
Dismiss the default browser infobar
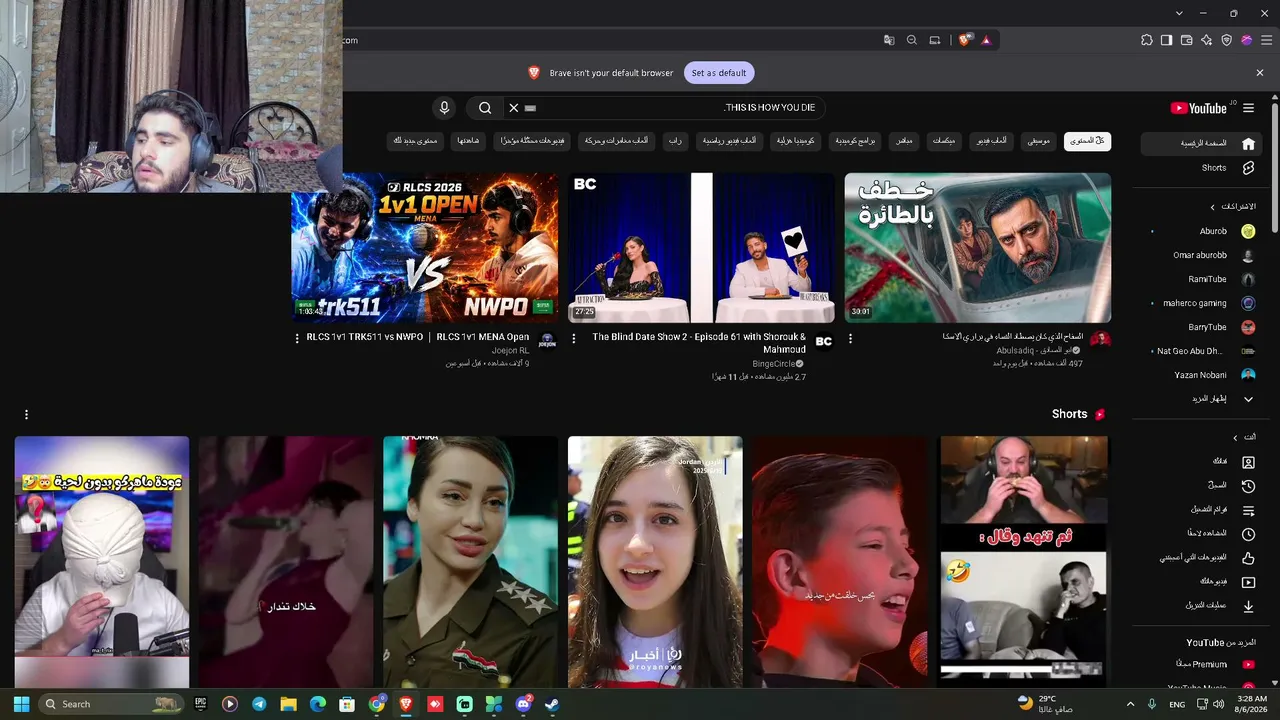(x=1260, y=73)
